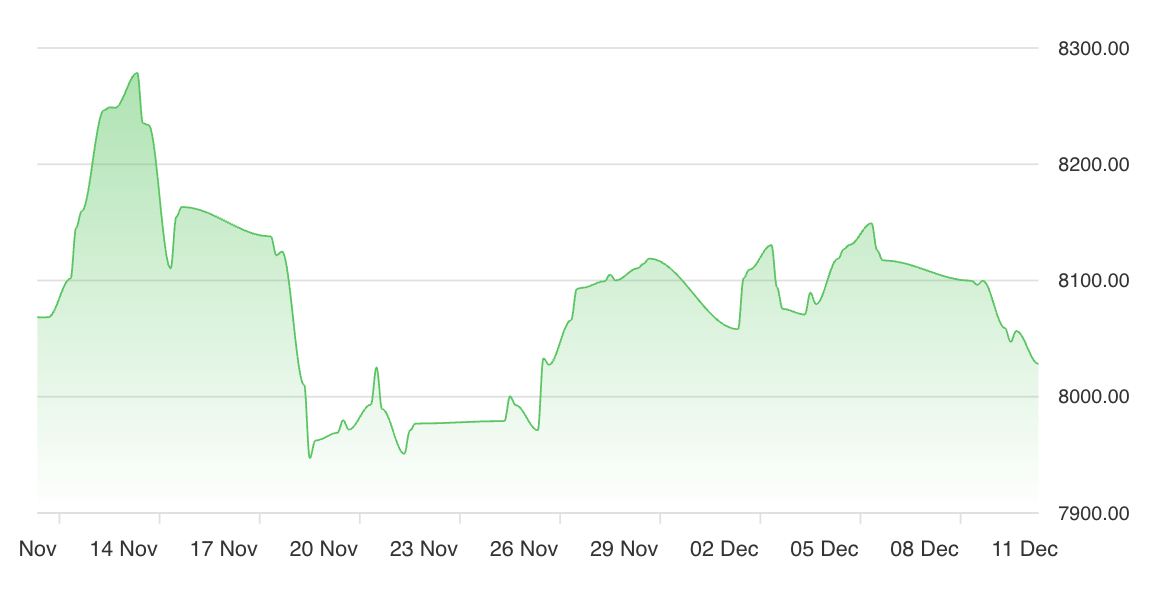
Task: Click the lowest trough below 7950
Action: [x=310, y=457]
